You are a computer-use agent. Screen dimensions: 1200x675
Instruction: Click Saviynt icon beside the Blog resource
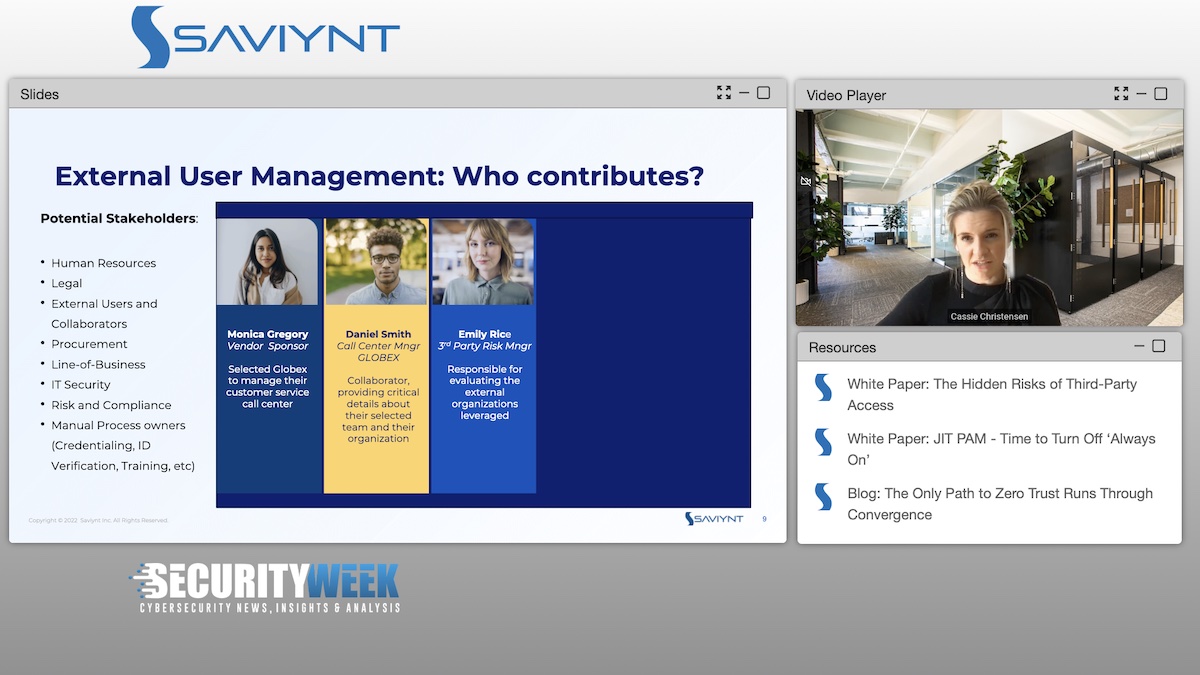pyautogui.click(x=823, y=497)
